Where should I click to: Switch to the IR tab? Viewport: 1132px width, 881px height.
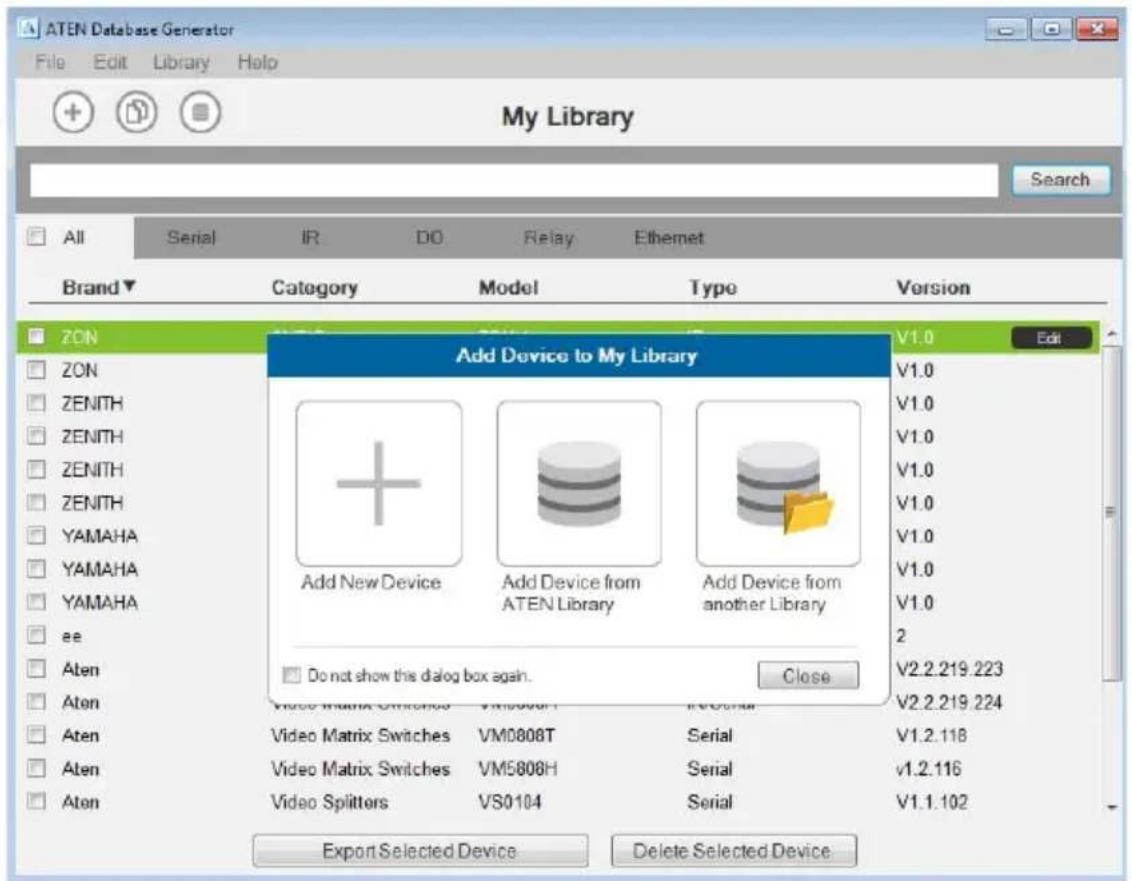pyautogui.click(x=310, y=238)
